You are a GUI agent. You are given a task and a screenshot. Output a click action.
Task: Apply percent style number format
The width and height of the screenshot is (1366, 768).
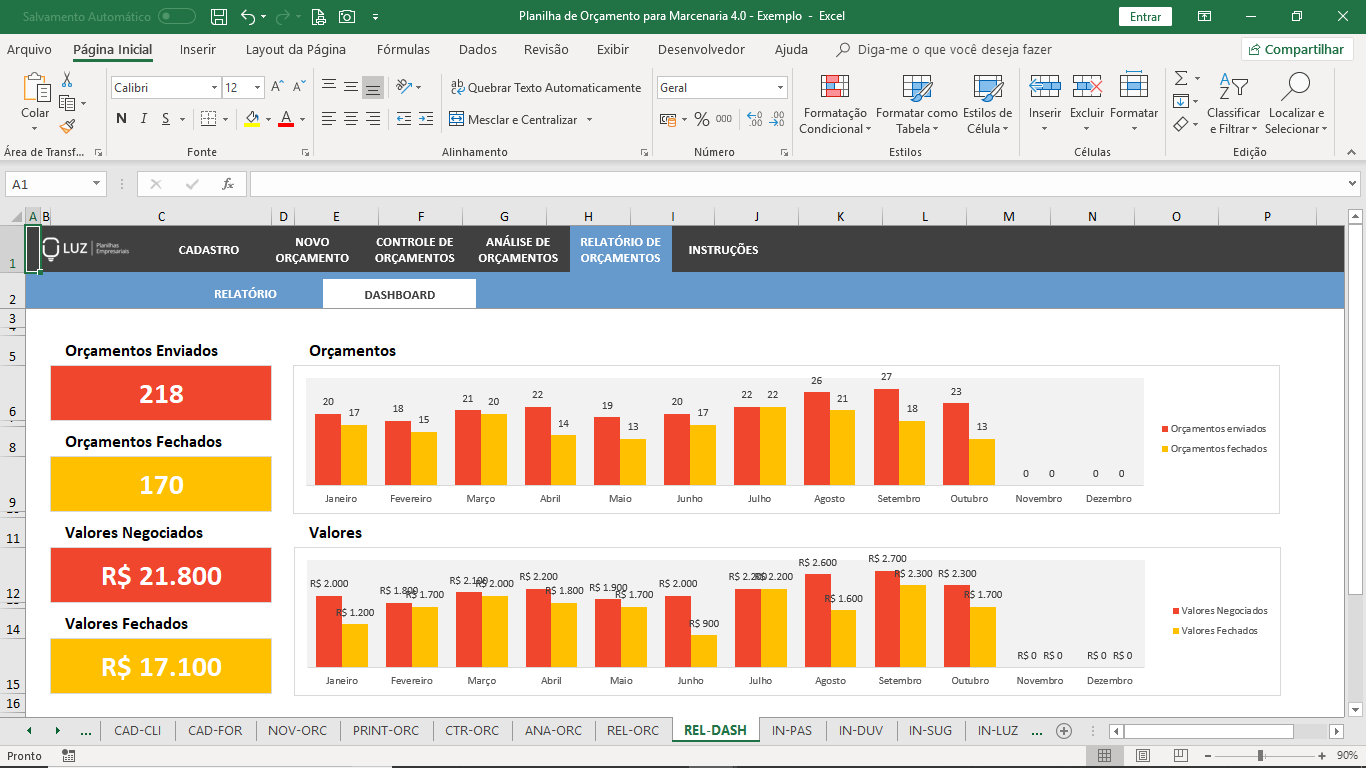click(x=702, y=119)
